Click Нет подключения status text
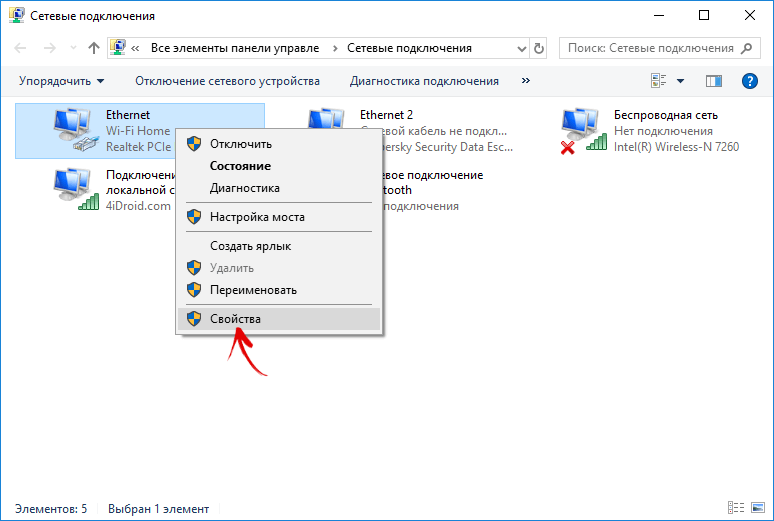Screen dimensions: 774x521 point(663,131)
